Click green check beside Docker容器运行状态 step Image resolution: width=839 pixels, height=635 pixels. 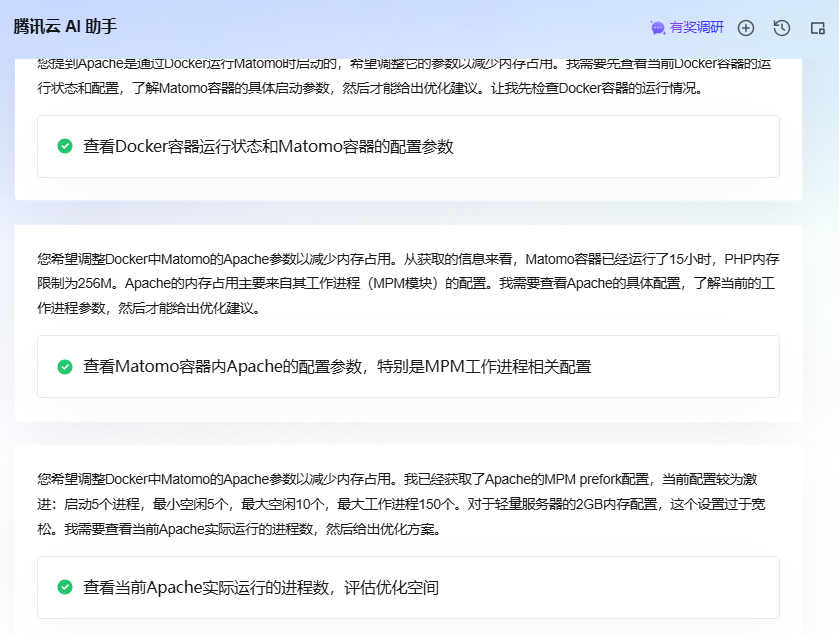[65, 146]
